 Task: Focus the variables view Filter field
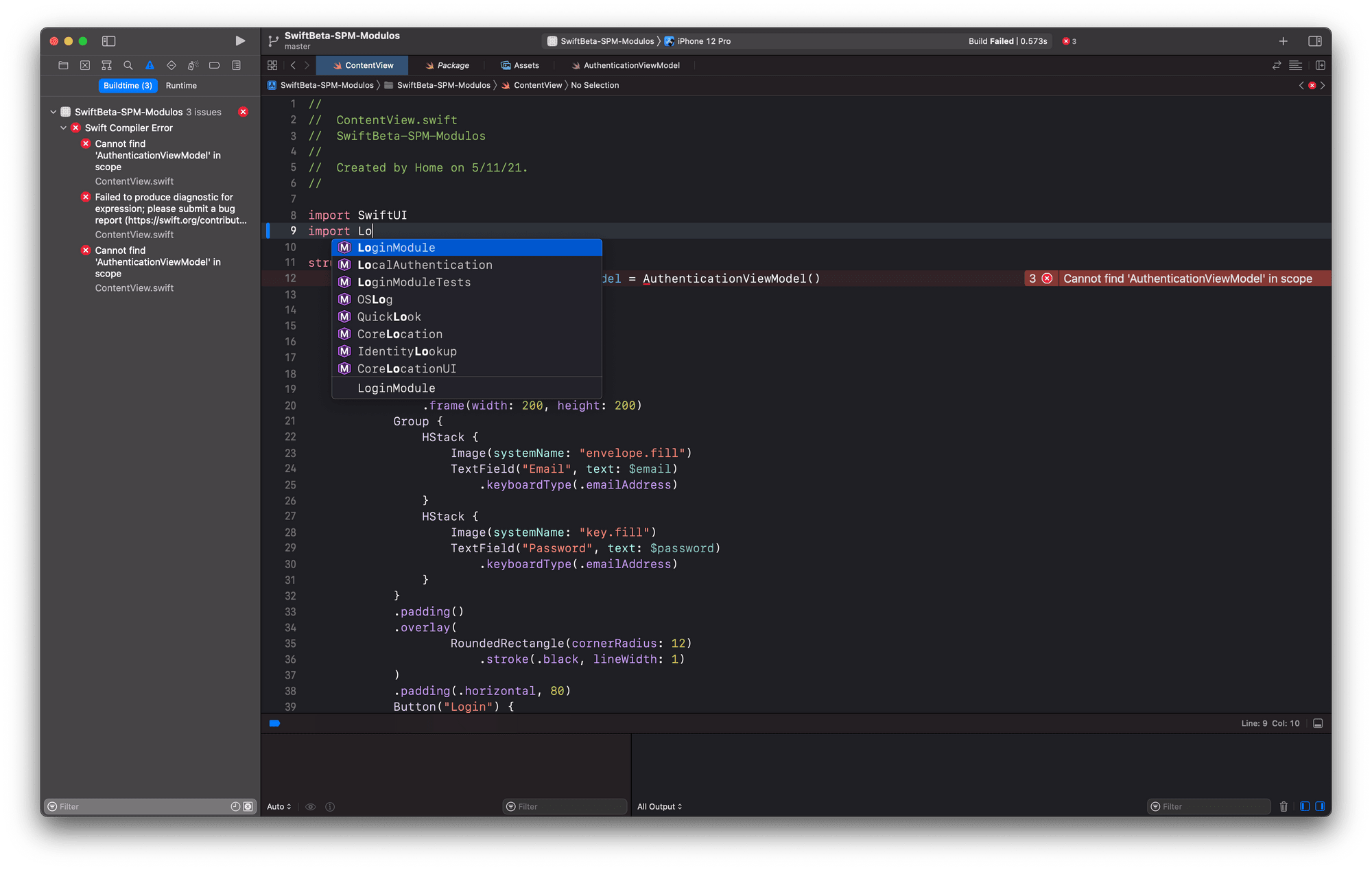point(565,807)
